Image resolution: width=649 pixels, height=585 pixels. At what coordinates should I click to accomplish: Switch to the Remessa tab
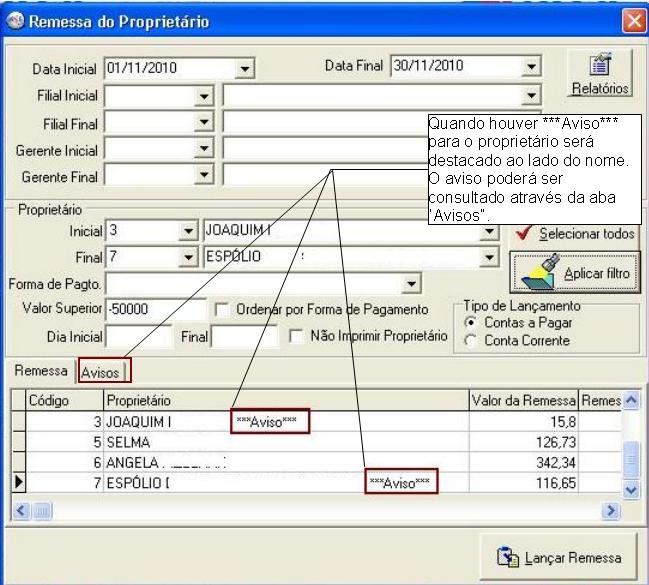[40, 371]
